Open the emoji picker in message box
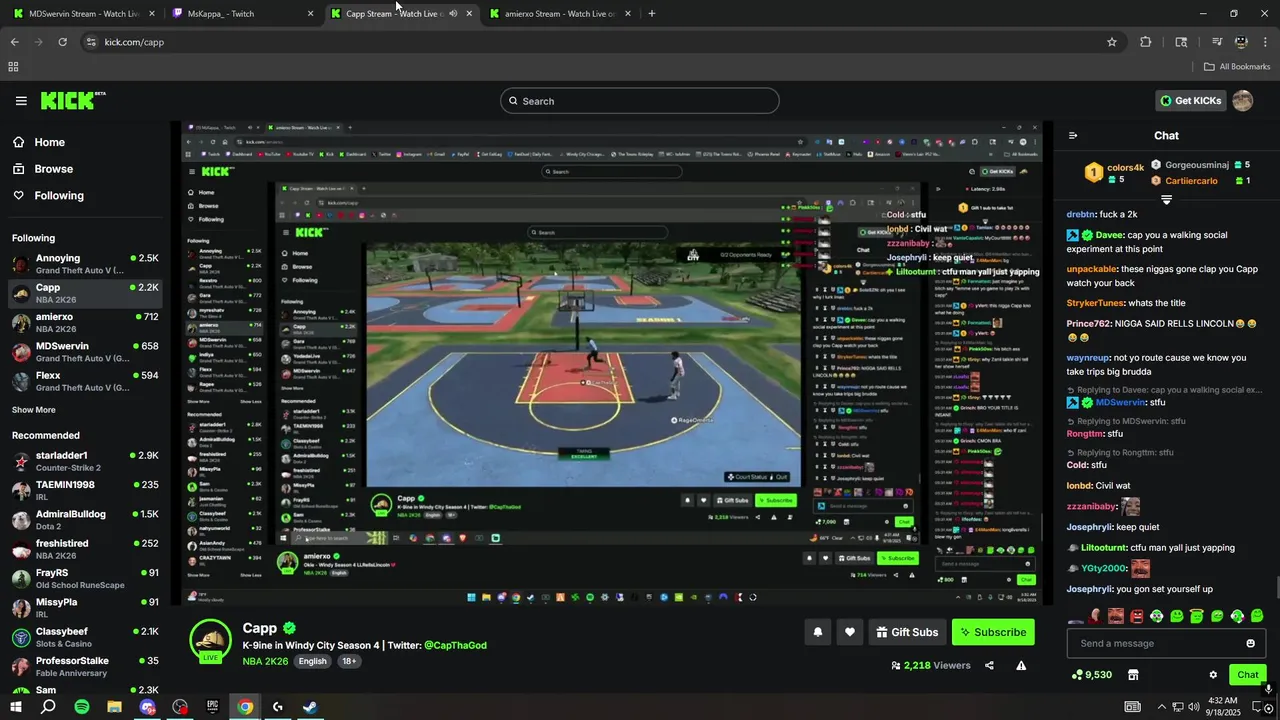The width and height of the screenshot is (1280, 720). pos(1250,643)
